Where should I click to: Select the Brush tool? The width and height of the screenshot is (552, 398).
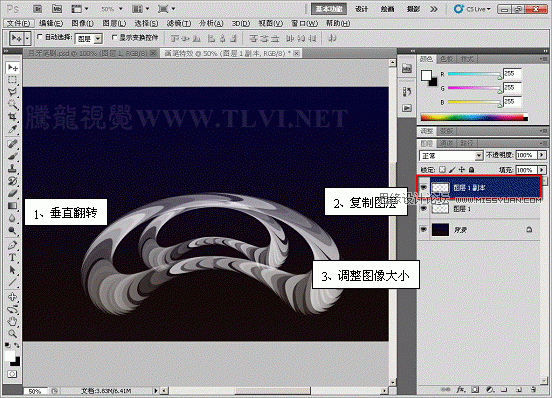[12, 156]
